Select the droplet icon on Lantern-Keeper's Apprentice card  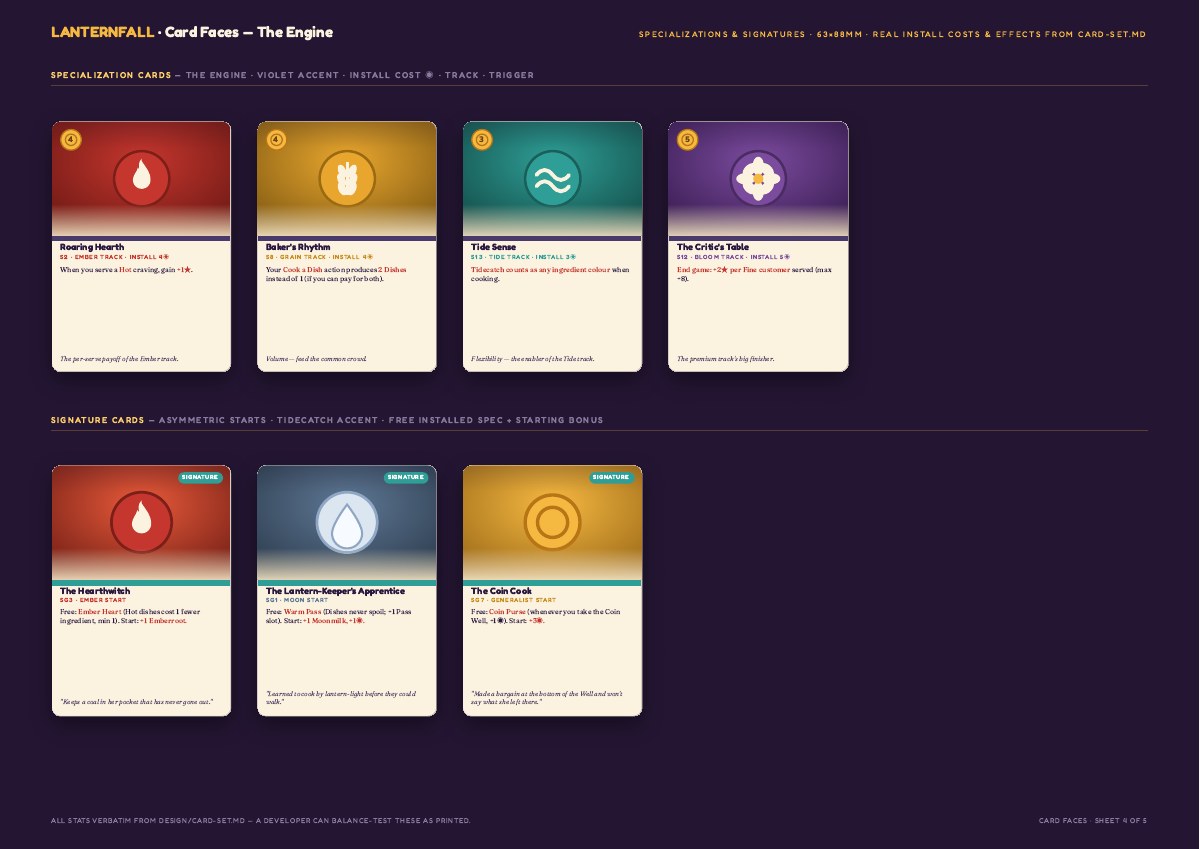tap(347, 522)
